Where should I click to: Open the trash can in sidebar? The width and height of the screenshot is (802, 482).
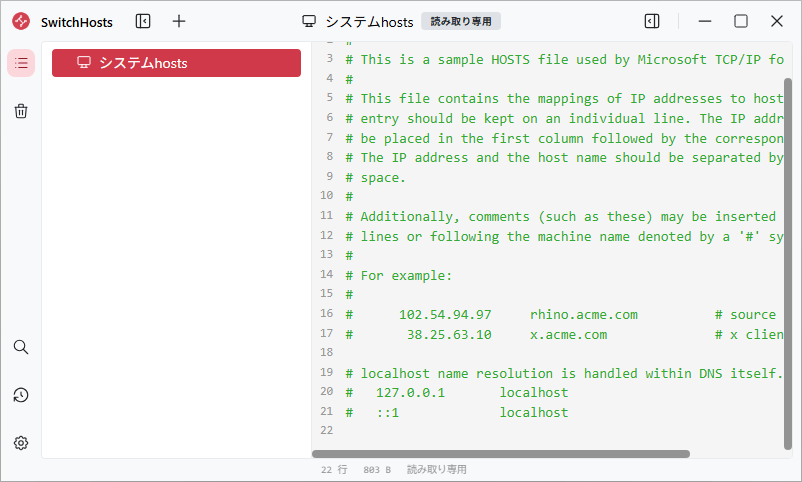[21, 111]
